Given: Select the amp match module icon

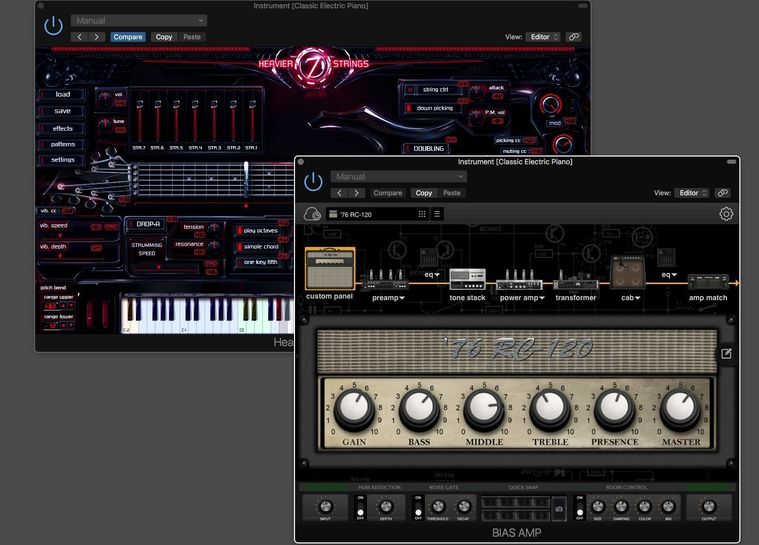Looking at the screenshot, I should click(x=708, y=282).
